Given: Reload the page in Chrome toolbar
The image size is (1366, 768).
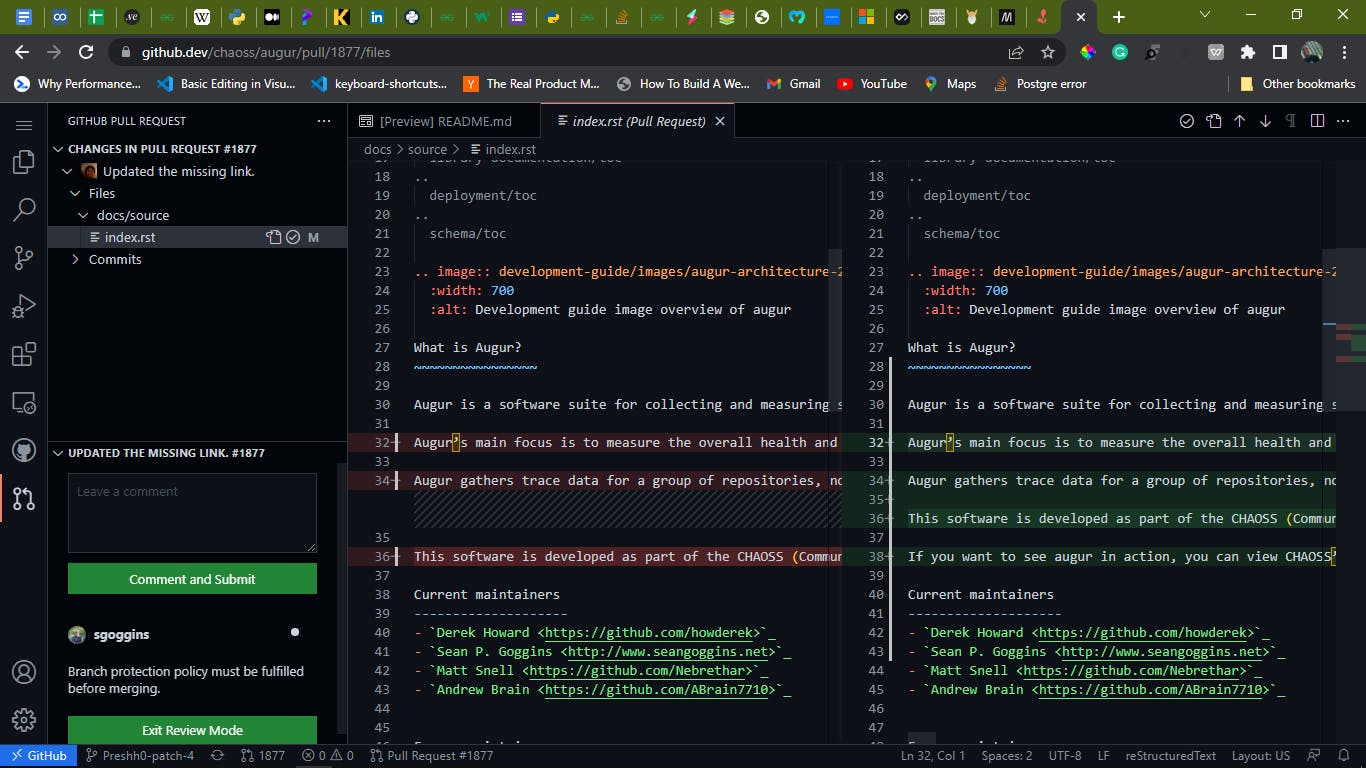Looking at the screenshot, I should tap(86, 52).
